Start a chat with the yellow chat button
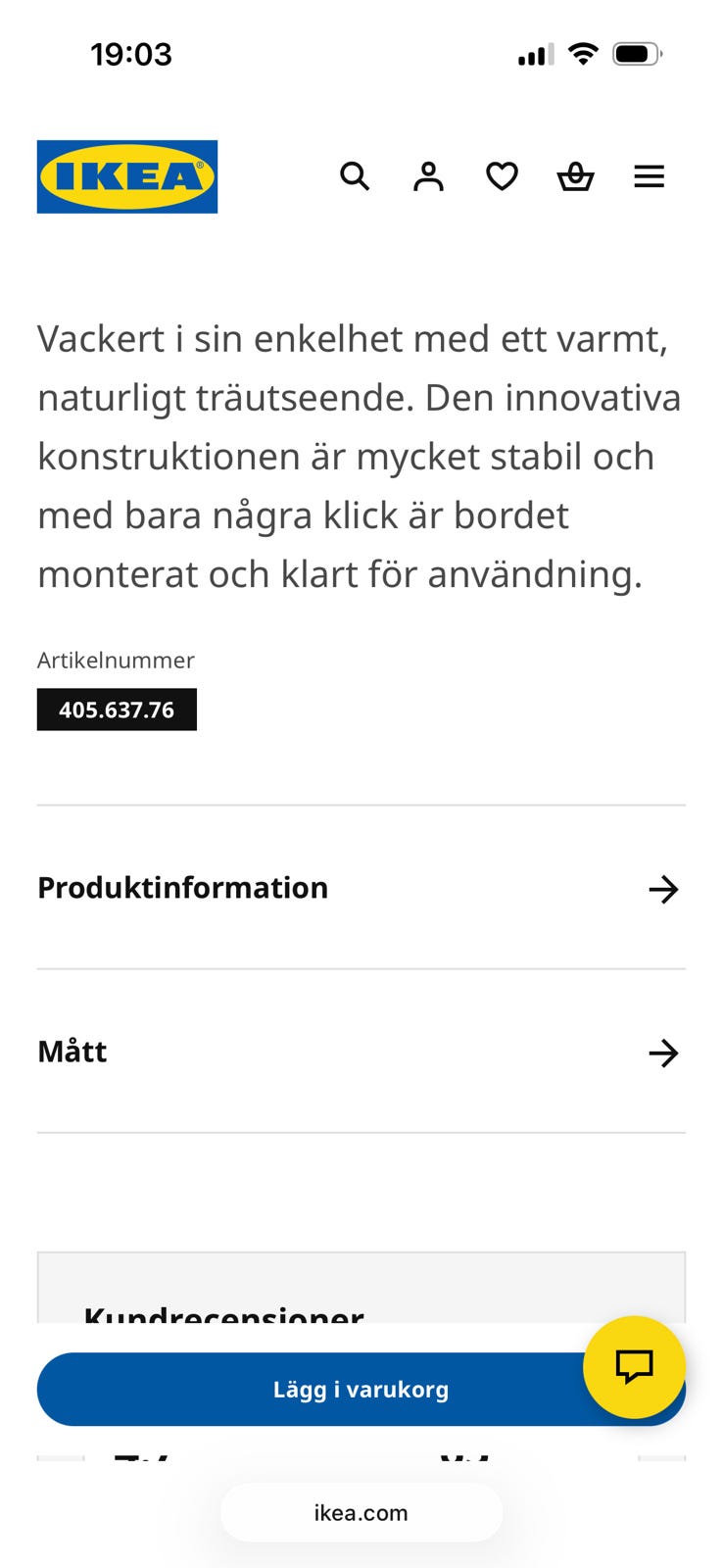Image resolution: width=723 pixels, height=1568 pixels. pyautogui.click(x=634, y=1366)
